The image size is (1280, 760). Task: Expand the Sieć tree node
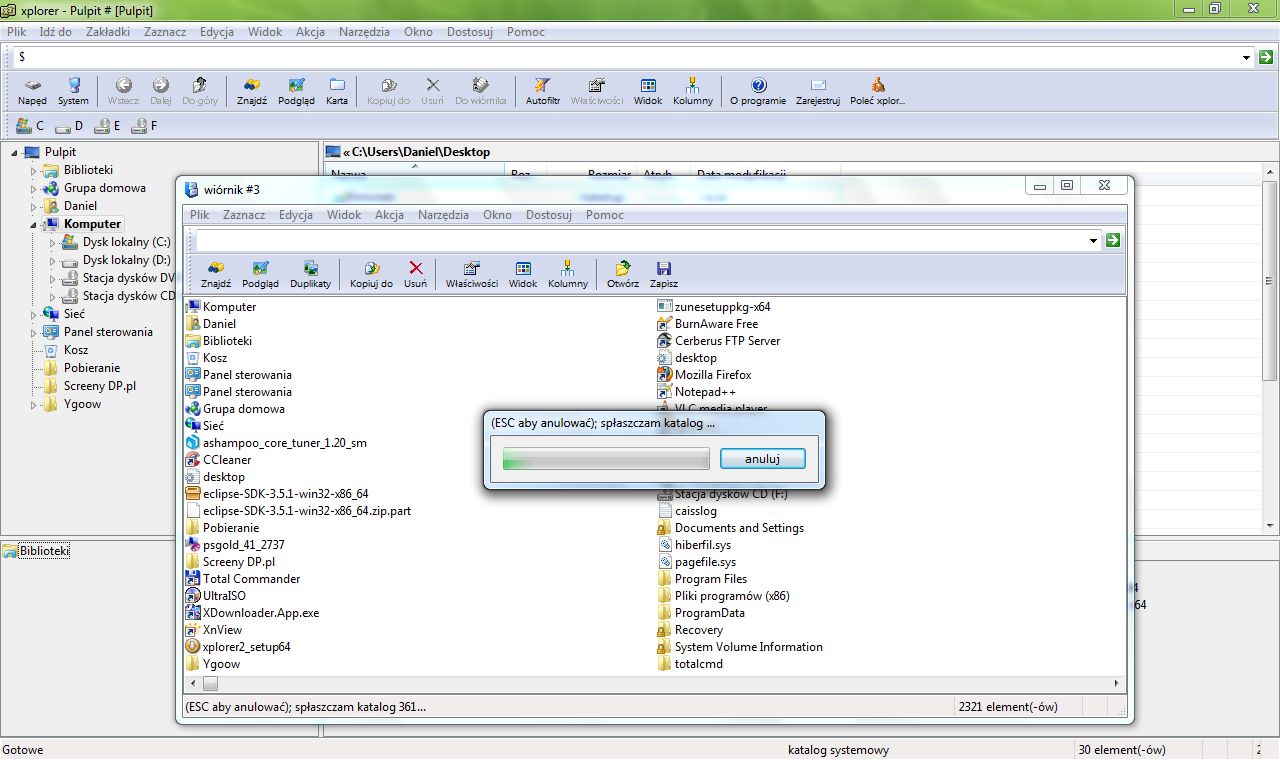(33, 314)
